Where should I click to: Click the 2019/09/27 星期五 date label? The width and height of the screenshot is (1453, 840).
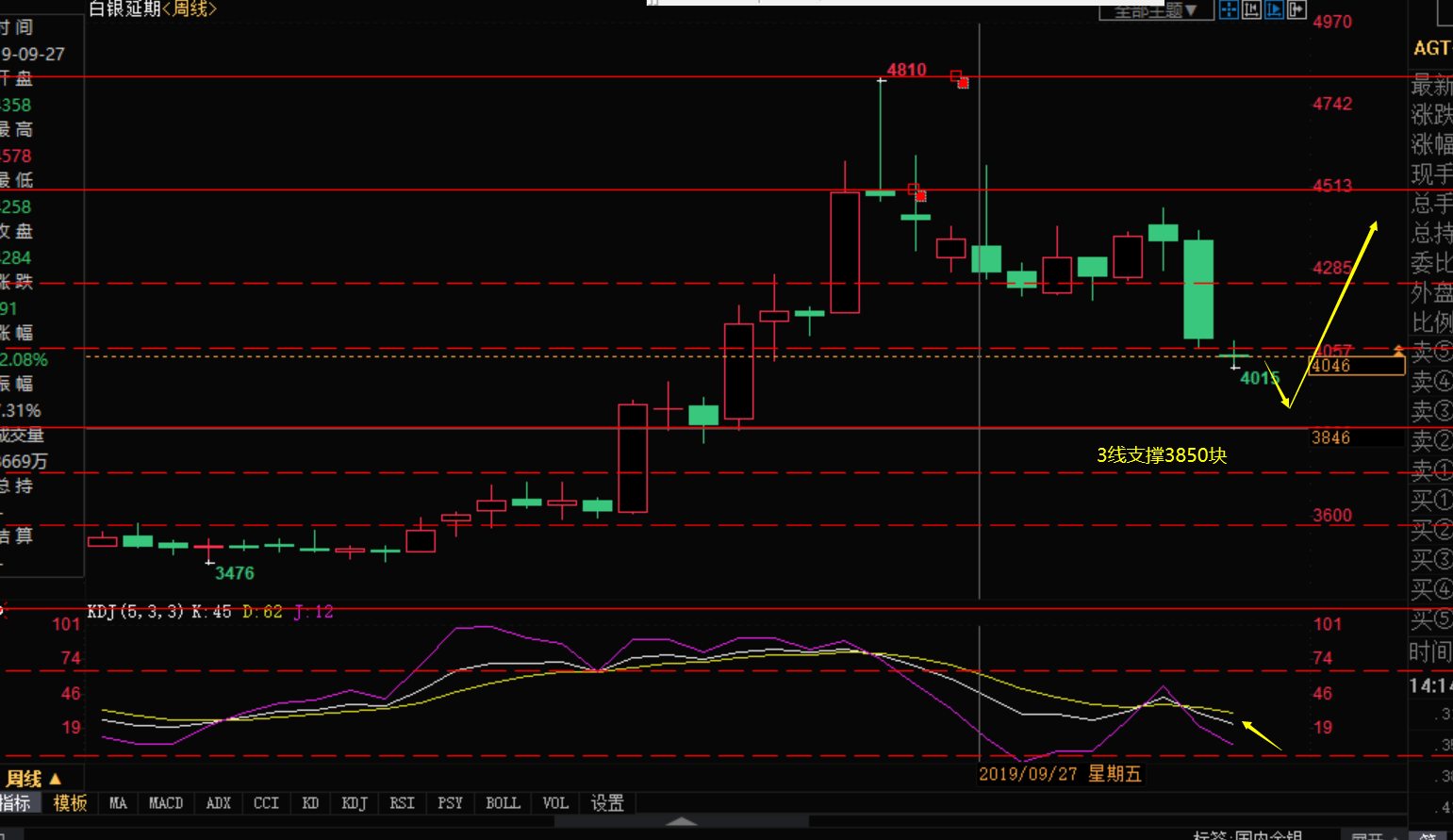point(1060,774)
